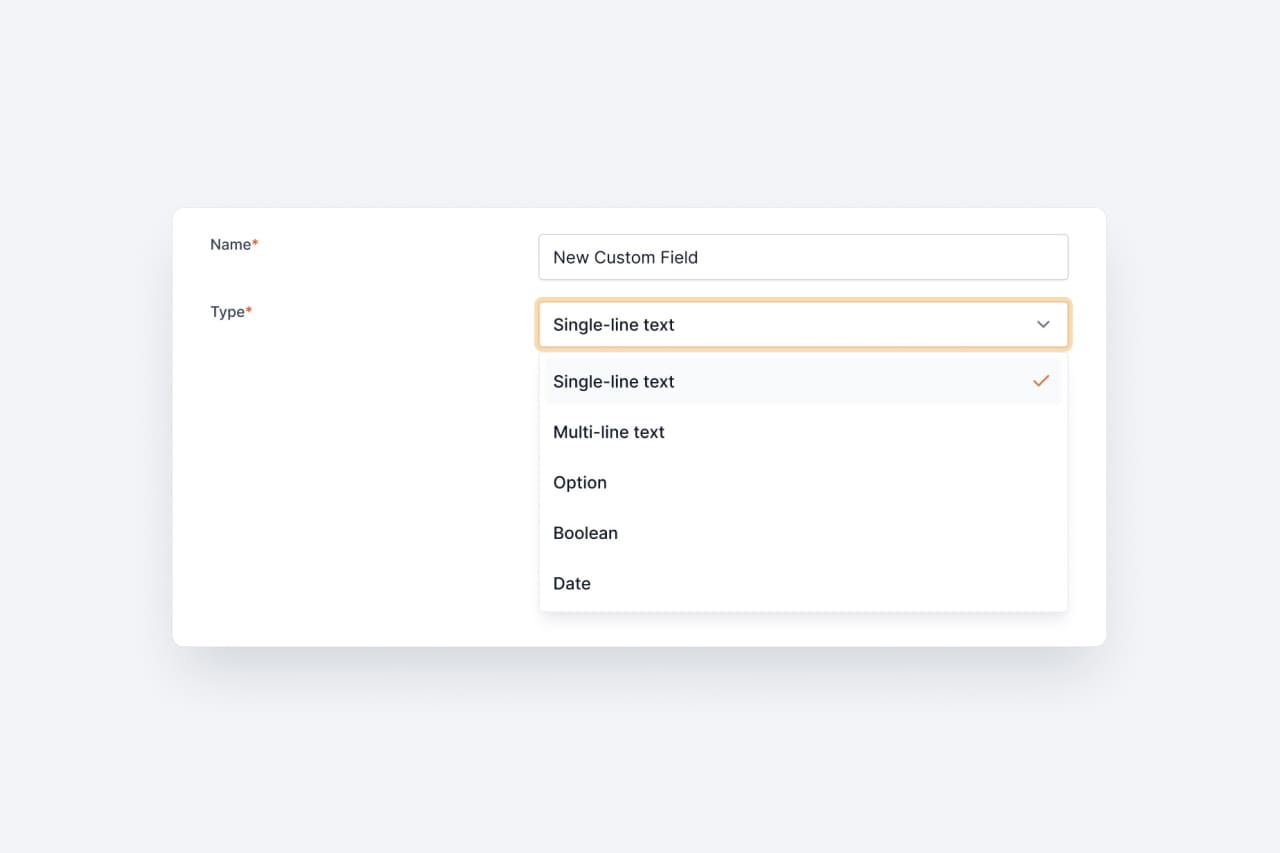Viewport: 1280px width, 853px height.
Task: Click the chevron on the Type dropdown
Action: coord(1043,324)
